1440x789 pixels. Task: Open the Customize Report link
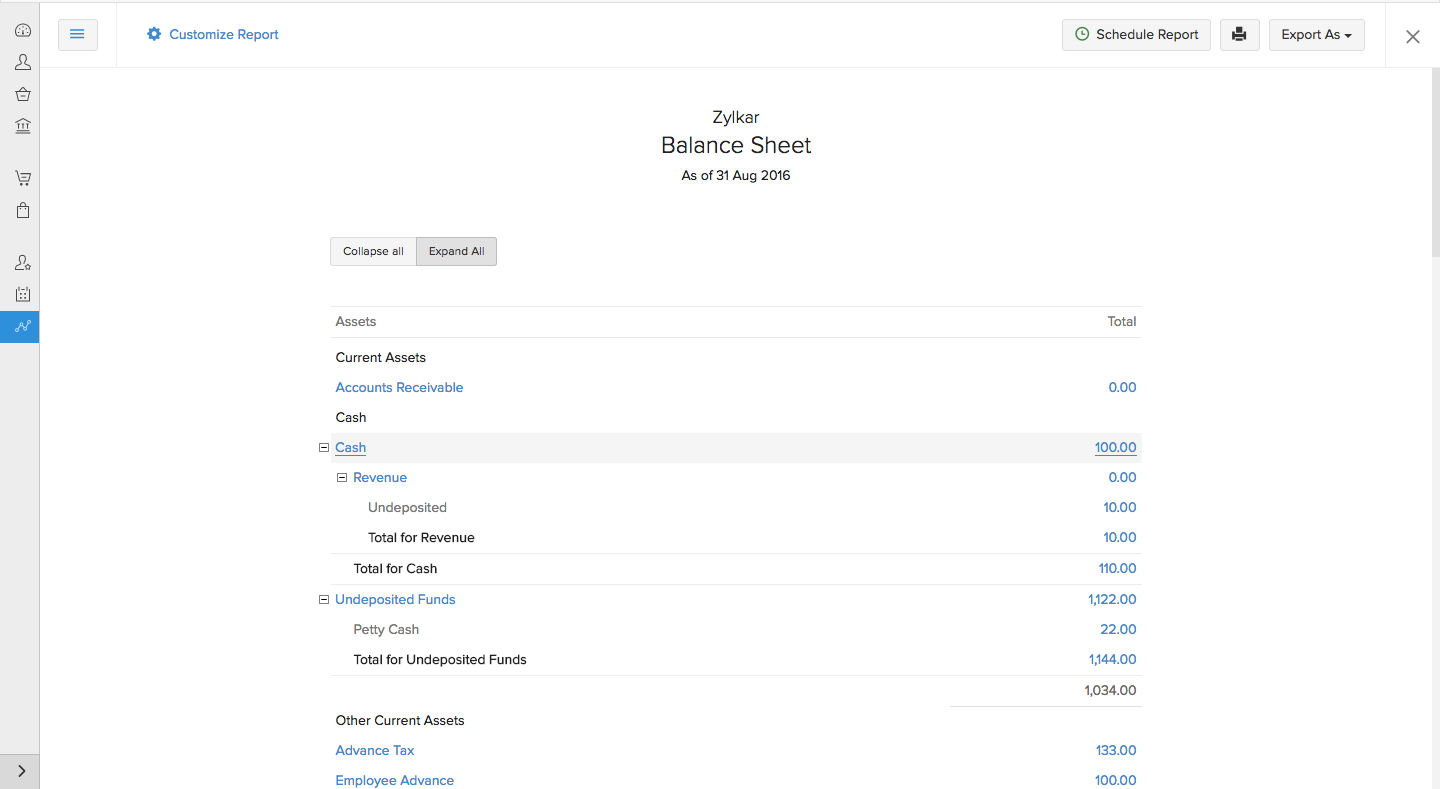(212, 35)
